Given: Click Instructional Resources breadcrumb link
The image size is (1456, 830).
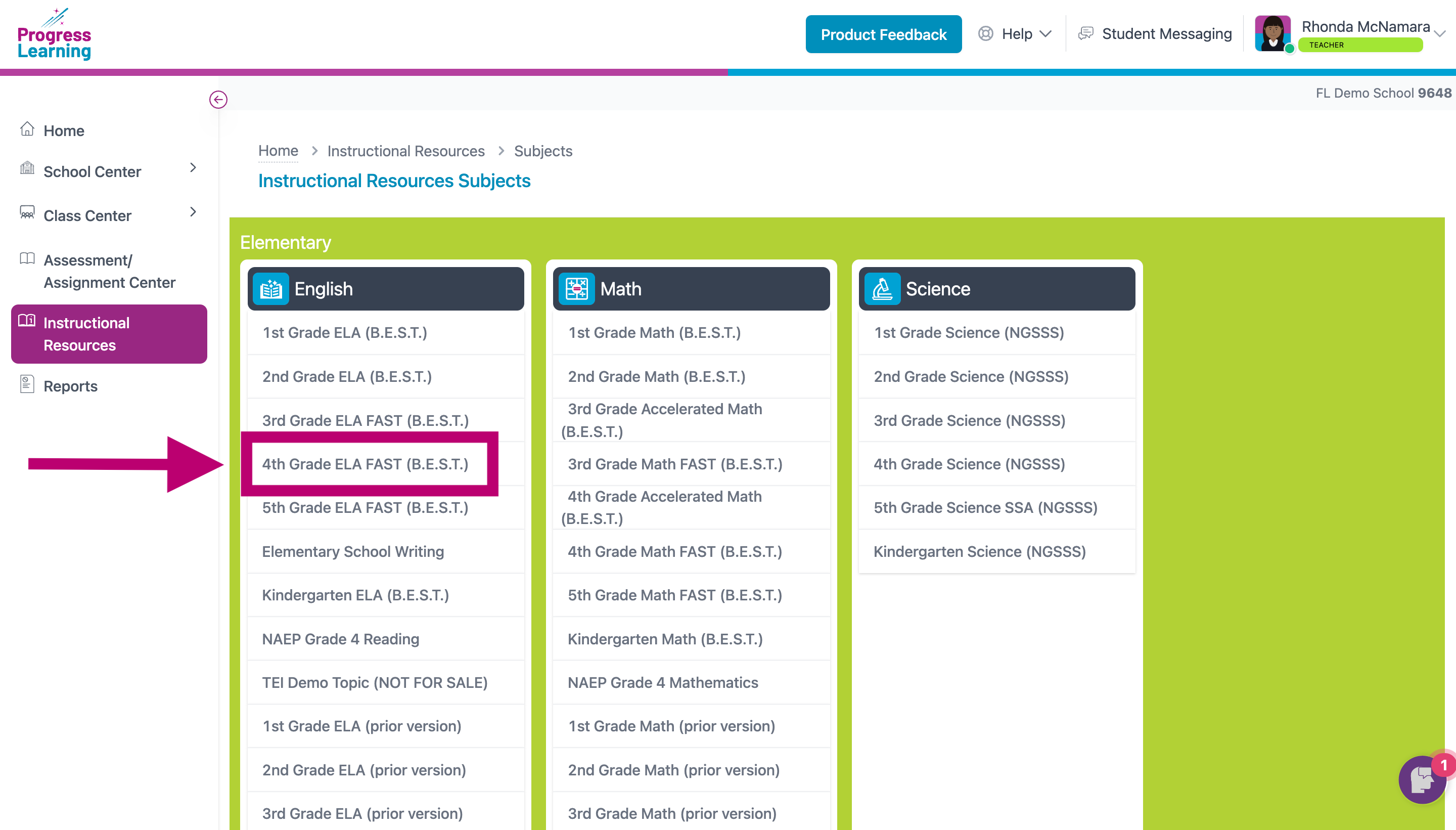Looking at the screenshot, I should click(405, 151).
